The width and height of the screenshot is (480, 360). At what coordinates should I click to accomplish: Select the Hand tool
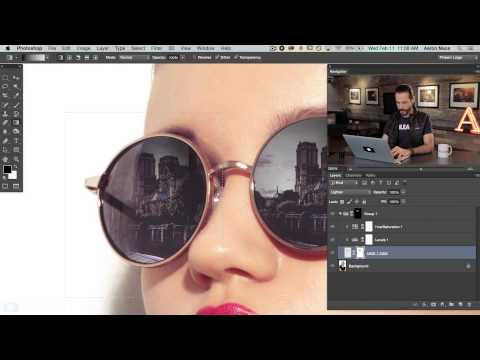point(5,159)
